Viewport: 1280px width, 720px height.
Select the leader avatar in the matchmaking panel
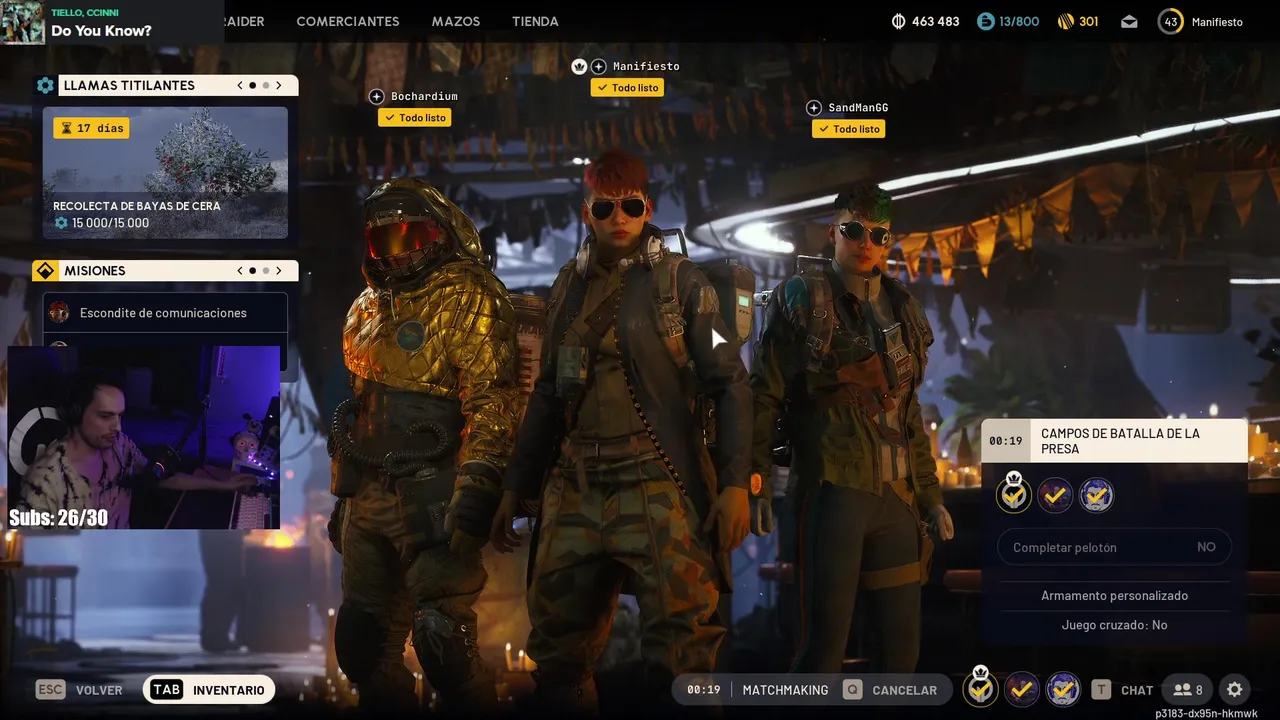[x=1014, y=494]
